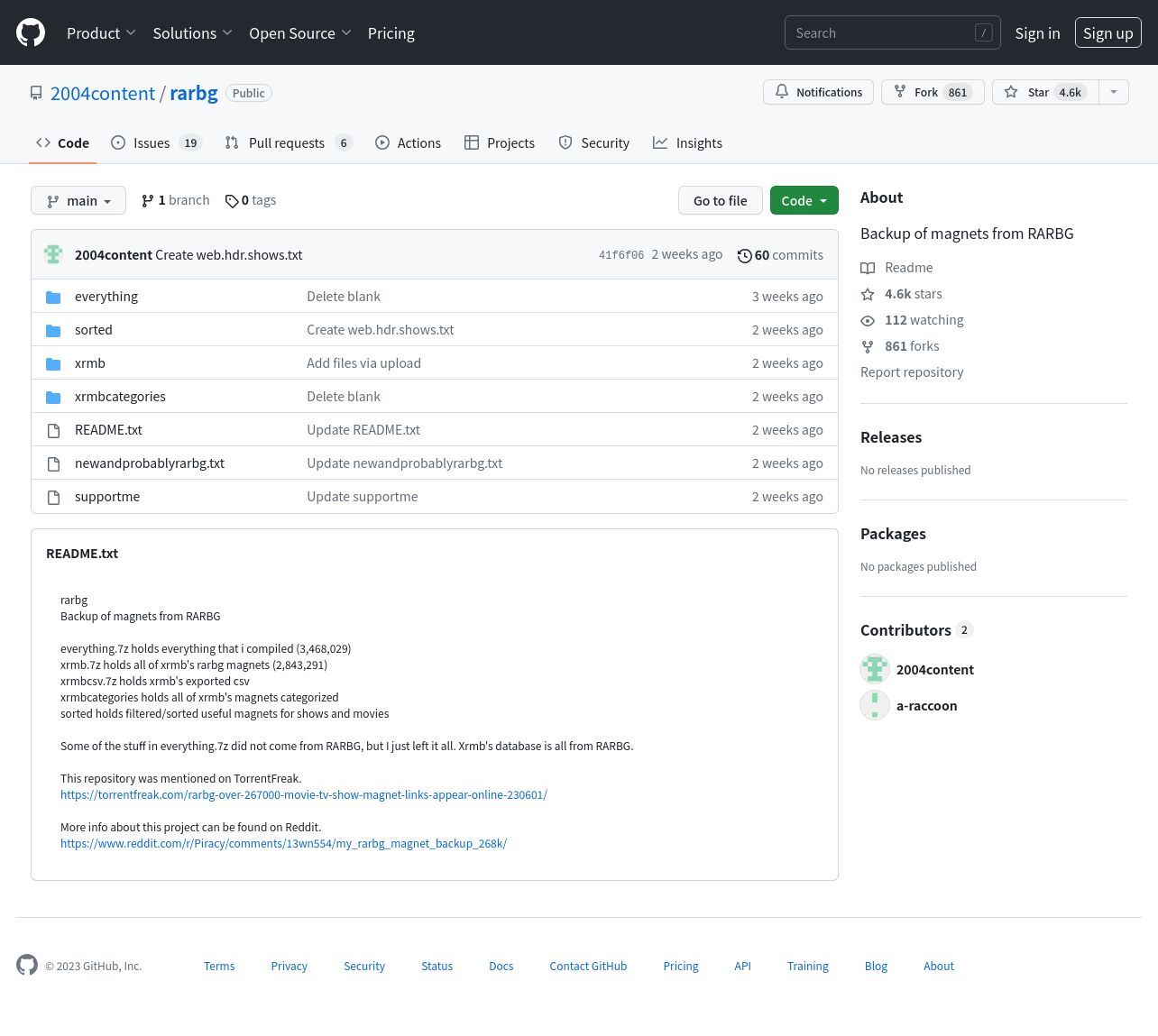Click the repository icon beside 2004content

(36, 93)
